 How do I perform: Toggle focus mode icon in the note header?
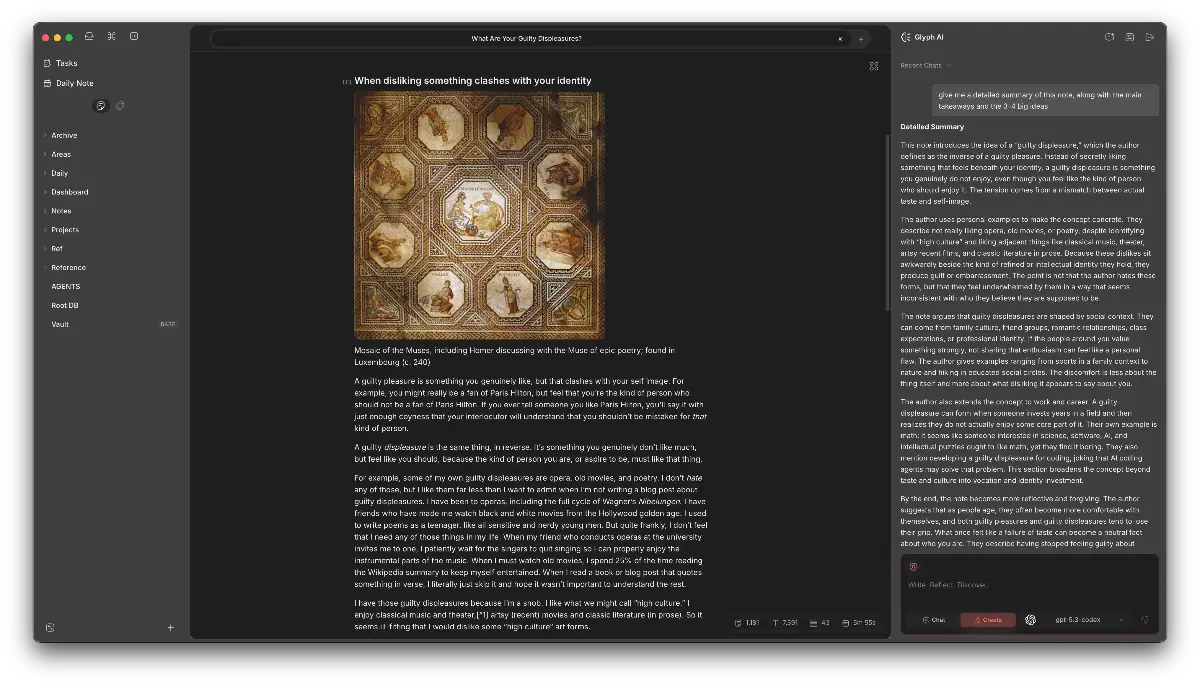click(x=874, y=65)
